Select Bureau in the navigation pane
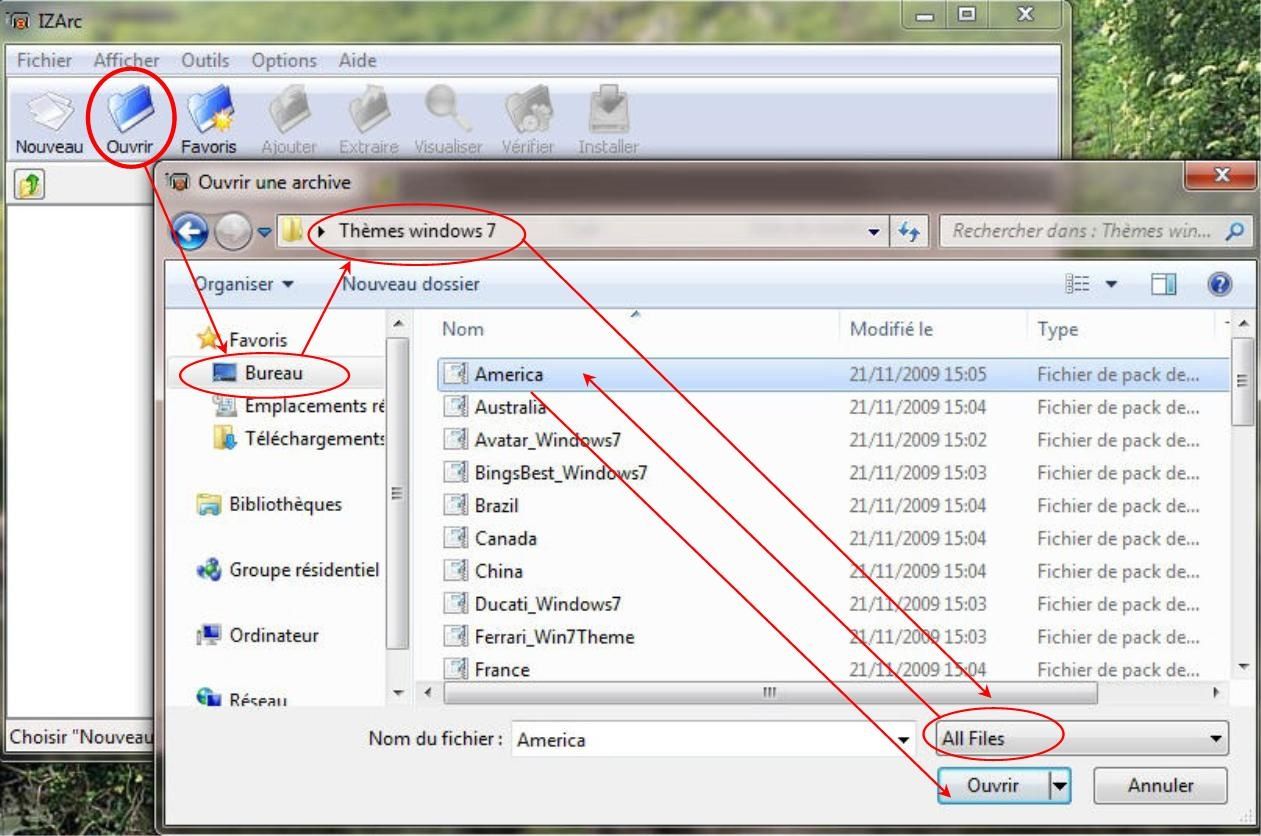1261x836 pixels. [274, 374]
